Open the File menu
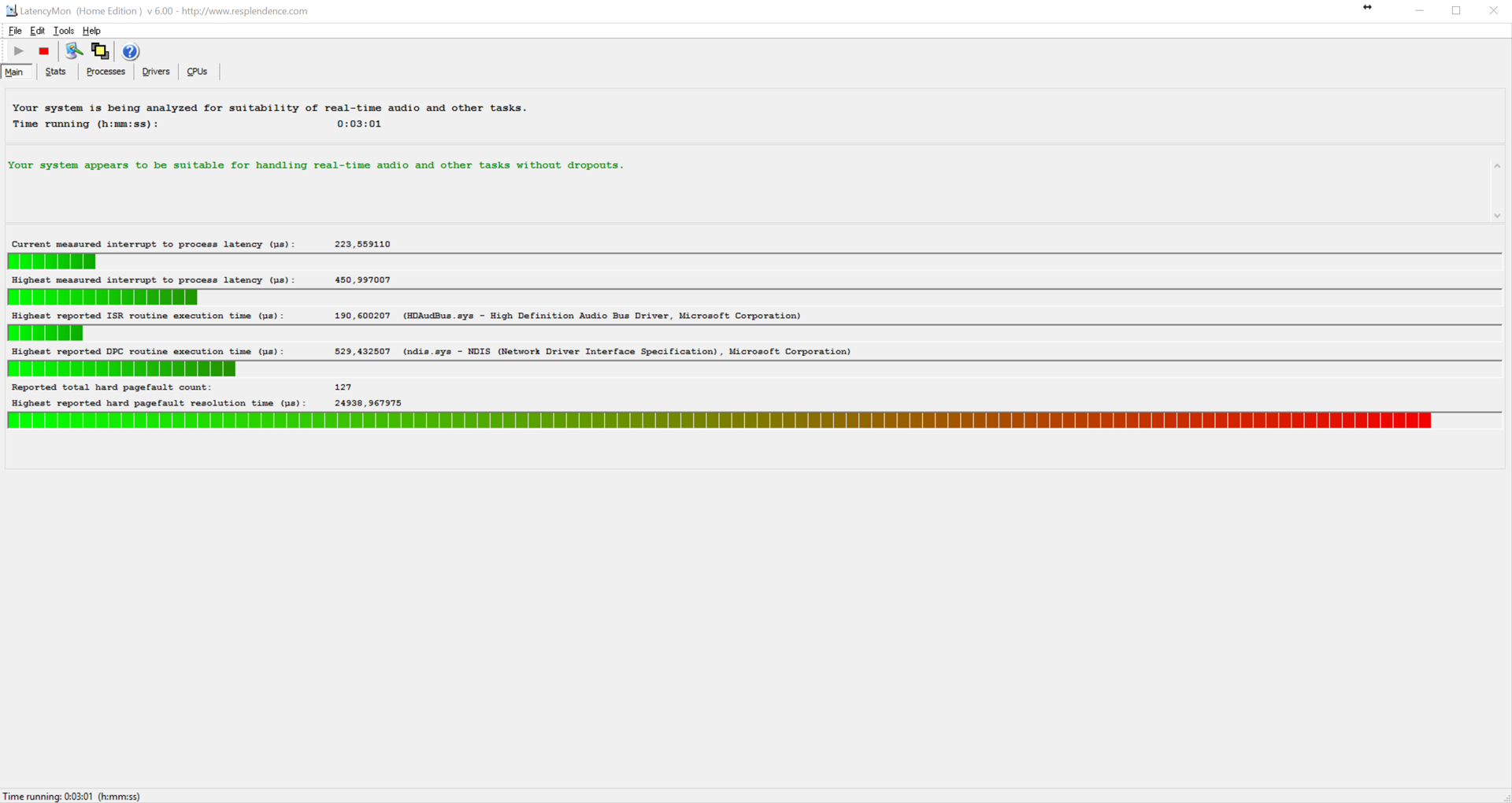The height and width of the screenshot is (803, 1512). (x=15, y=31)
